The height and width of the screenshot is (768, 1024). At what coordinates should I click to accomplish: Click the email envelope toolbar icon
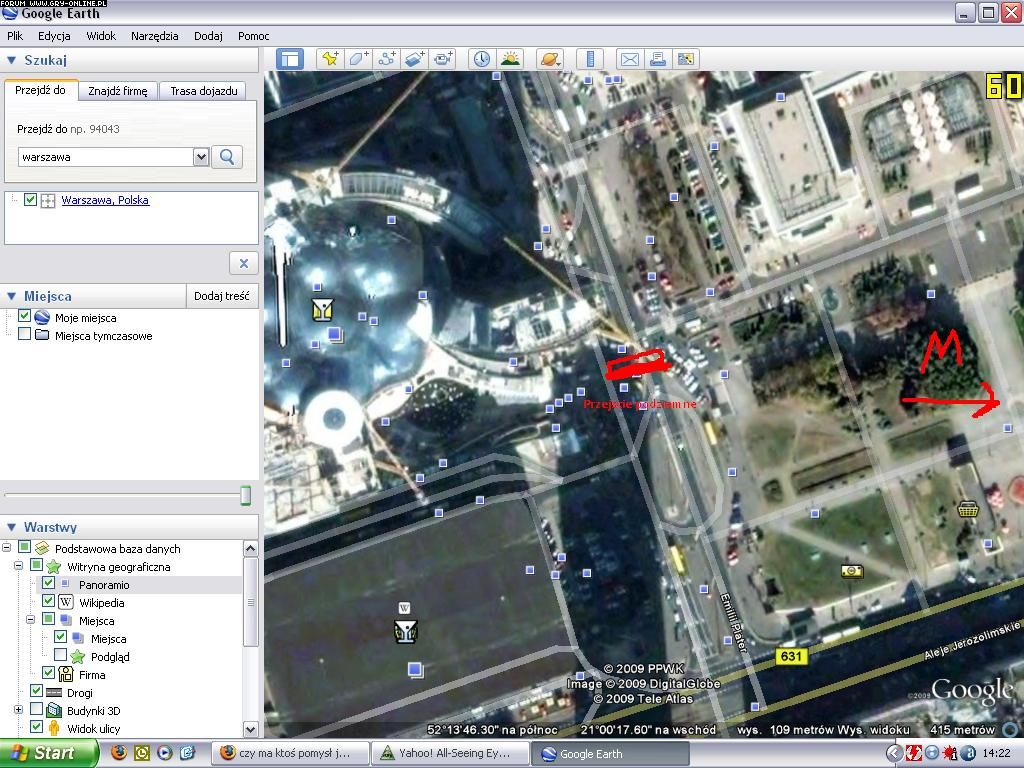630,59
